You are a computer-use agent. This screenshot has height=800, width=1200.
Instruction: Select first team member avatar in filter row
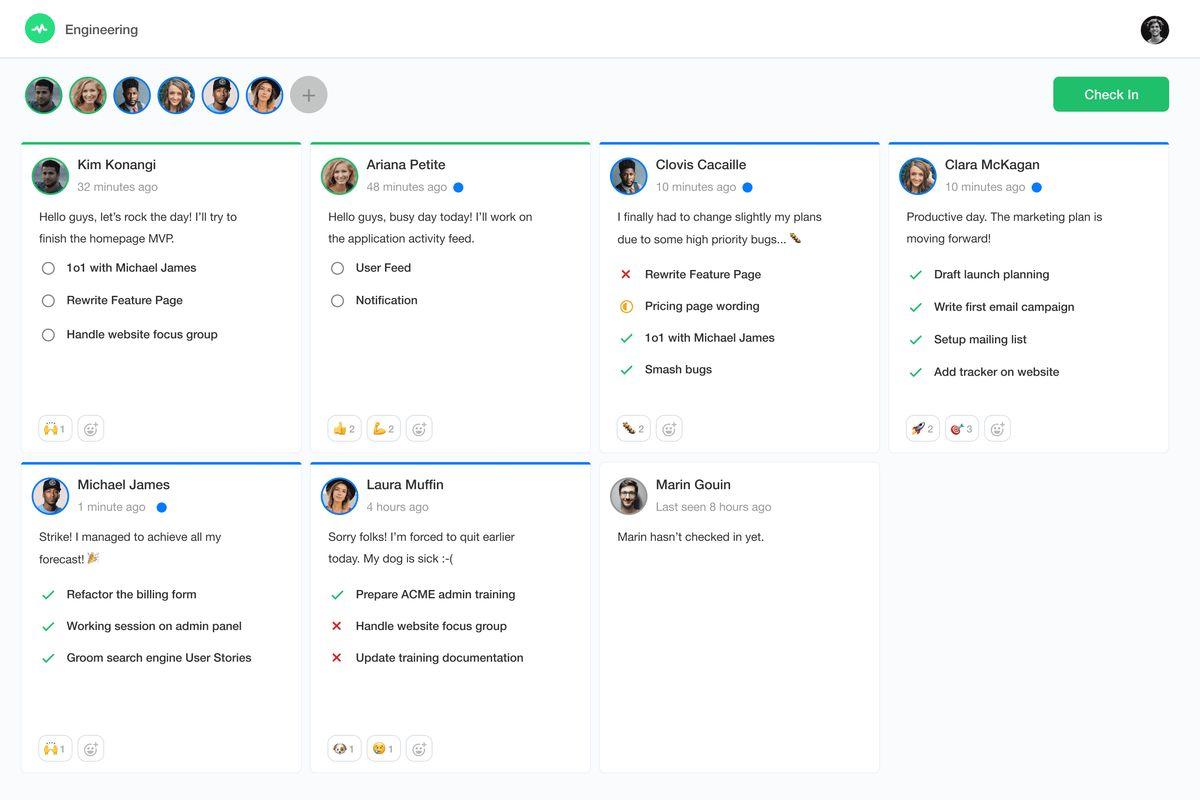[x=44, y=95]
